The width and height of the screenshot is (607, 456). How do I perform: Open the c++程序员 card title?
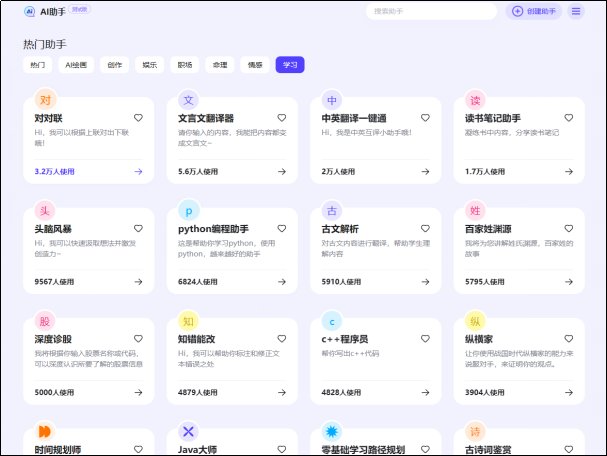(345, 339)
